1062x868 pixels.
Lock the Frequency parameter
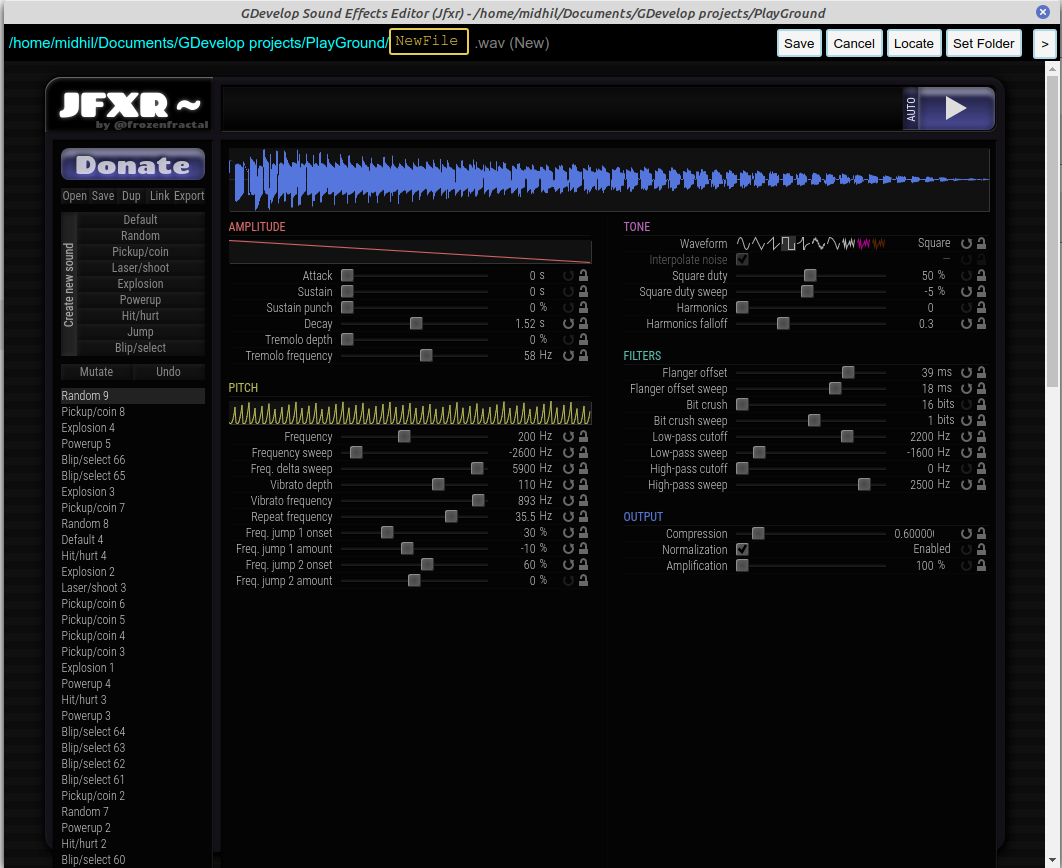[582, 436]
